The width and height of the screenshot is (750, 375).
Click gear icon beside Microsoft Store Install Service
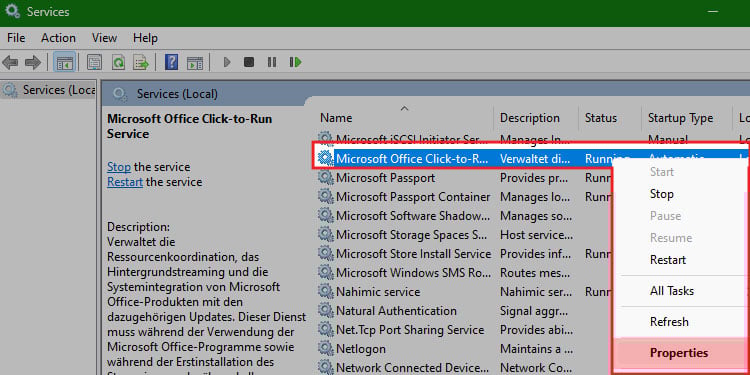pyautogui.click(x=326, y=254)
